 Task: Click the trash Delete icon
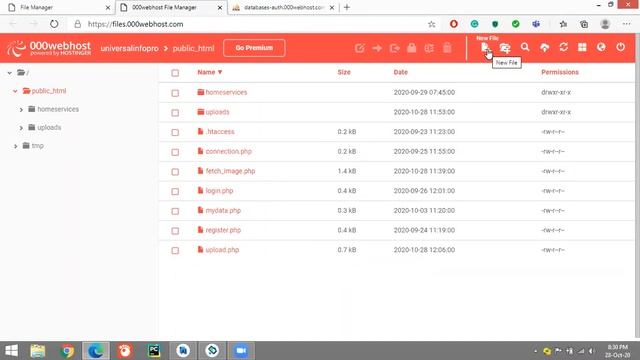point(447,48)
